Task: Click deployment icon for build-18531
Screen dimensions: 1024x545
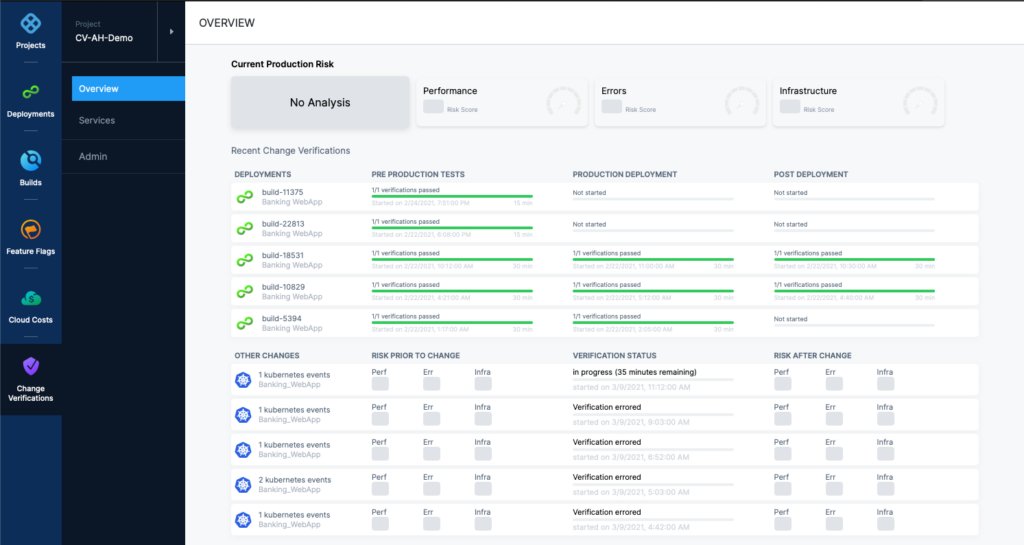Action: tap(245, 260)
